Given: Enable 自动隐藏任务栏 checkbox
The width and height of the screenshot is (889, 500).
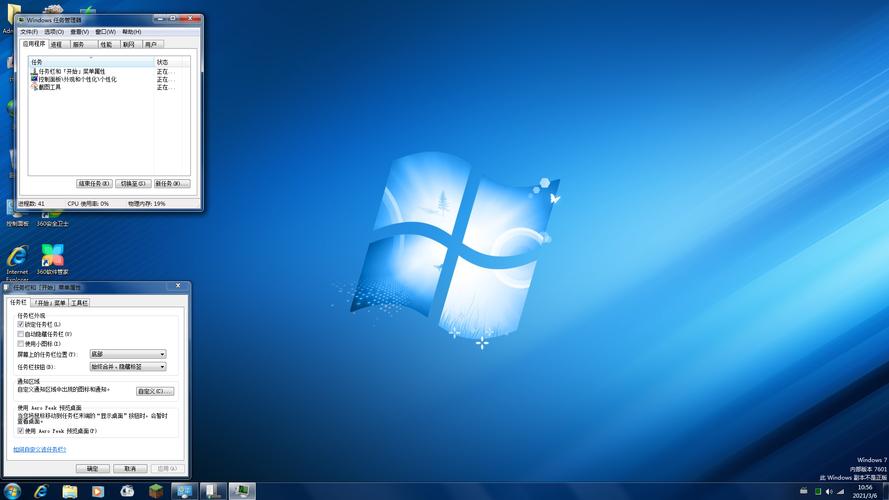Looking at the screenshot, I should (20, 334).
